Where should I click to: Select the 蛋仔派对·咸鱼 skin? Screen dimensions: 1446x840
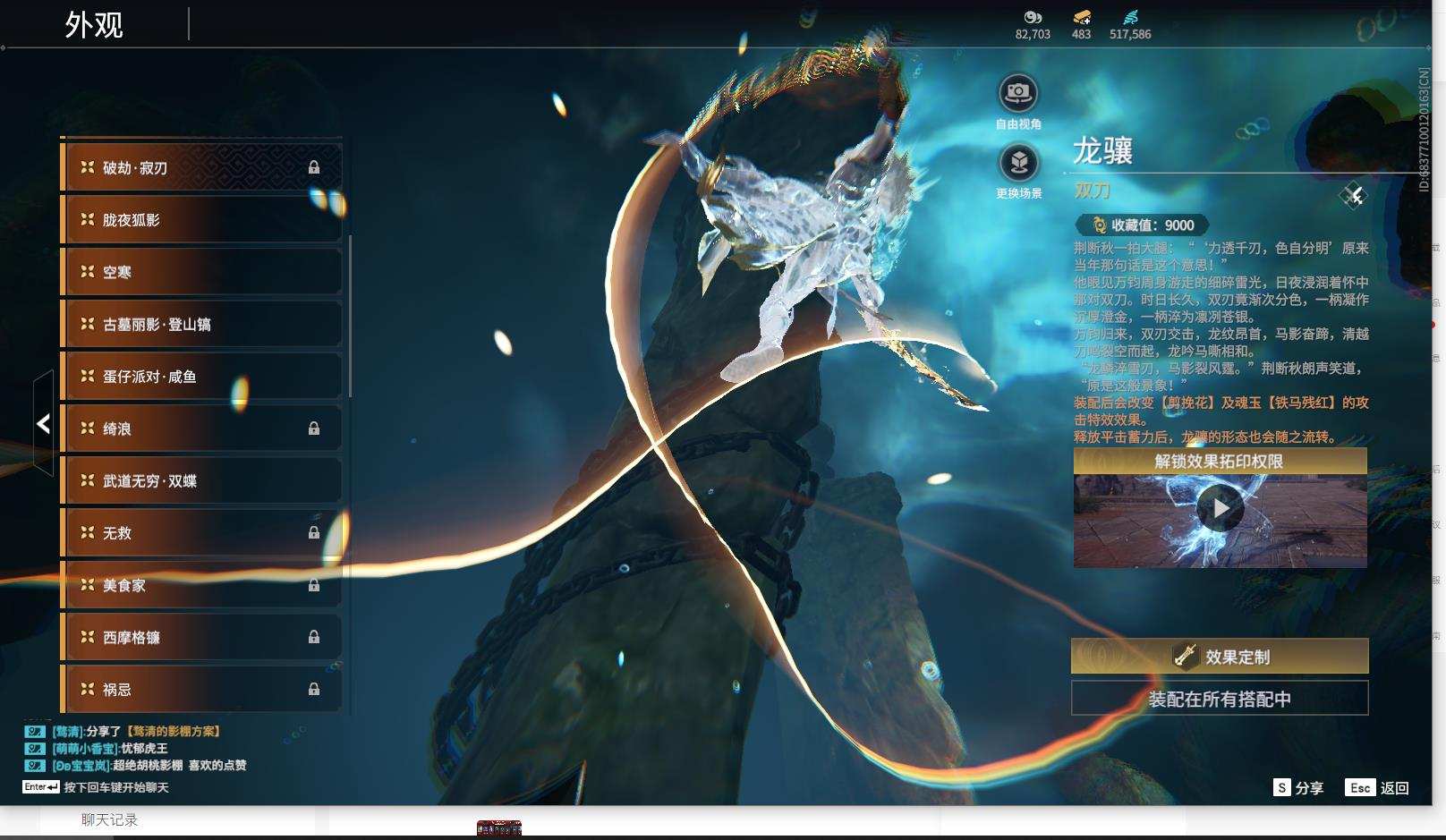[201, 376]
